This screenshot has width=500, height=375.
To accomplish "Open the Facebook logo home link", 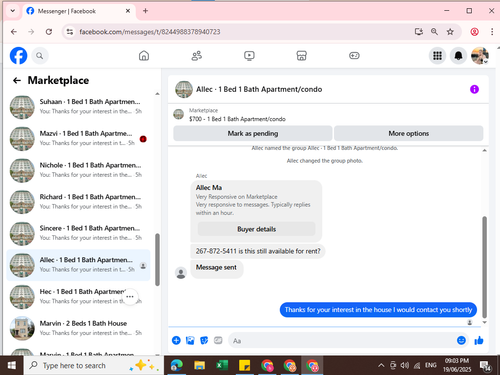I will (x=18, y=55).
